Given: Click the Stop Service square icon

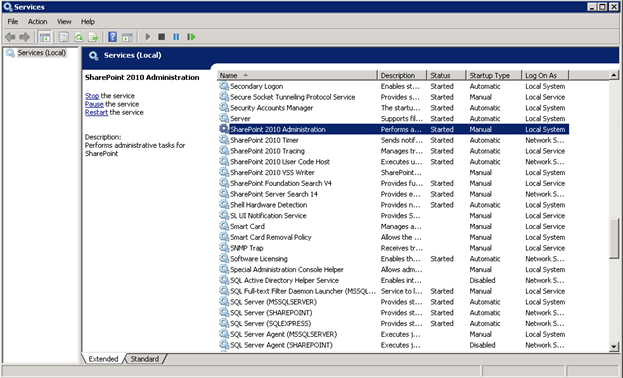Looking at the screenshot, I should pyautogui.click(x=161, y=37).
